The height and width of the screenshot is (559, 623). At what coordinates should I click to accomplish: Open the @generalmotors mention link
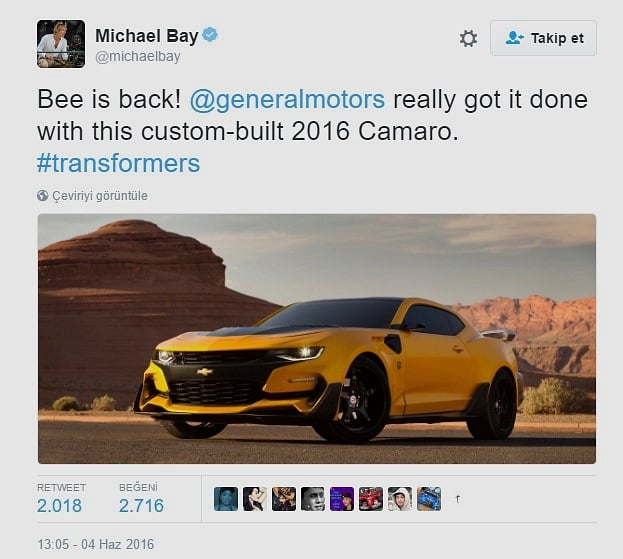click(x=287, y=99)
